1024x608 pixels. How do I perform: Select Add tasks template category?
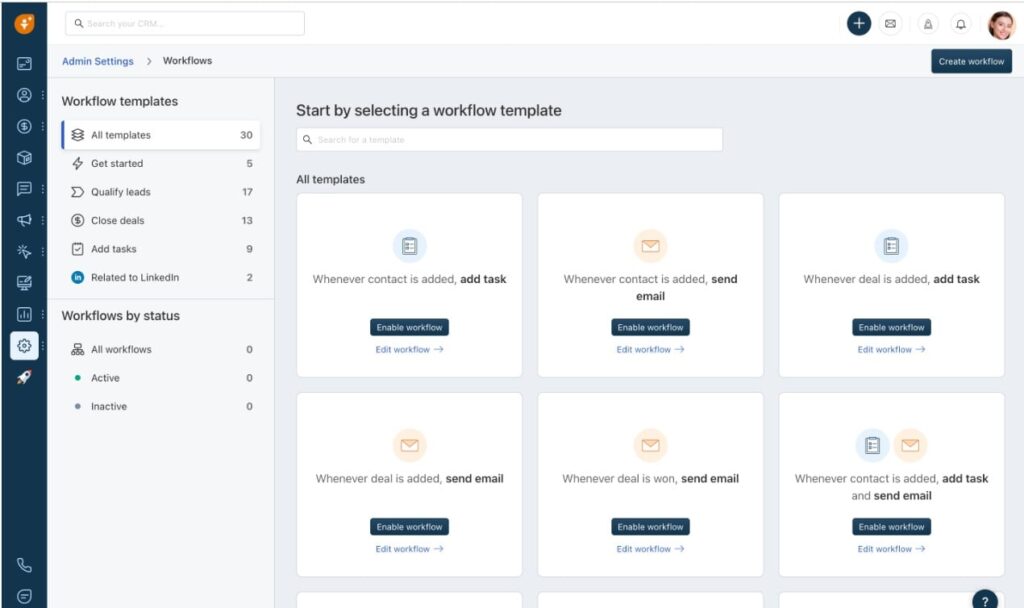pyautogui.click(x=161, y=249)
